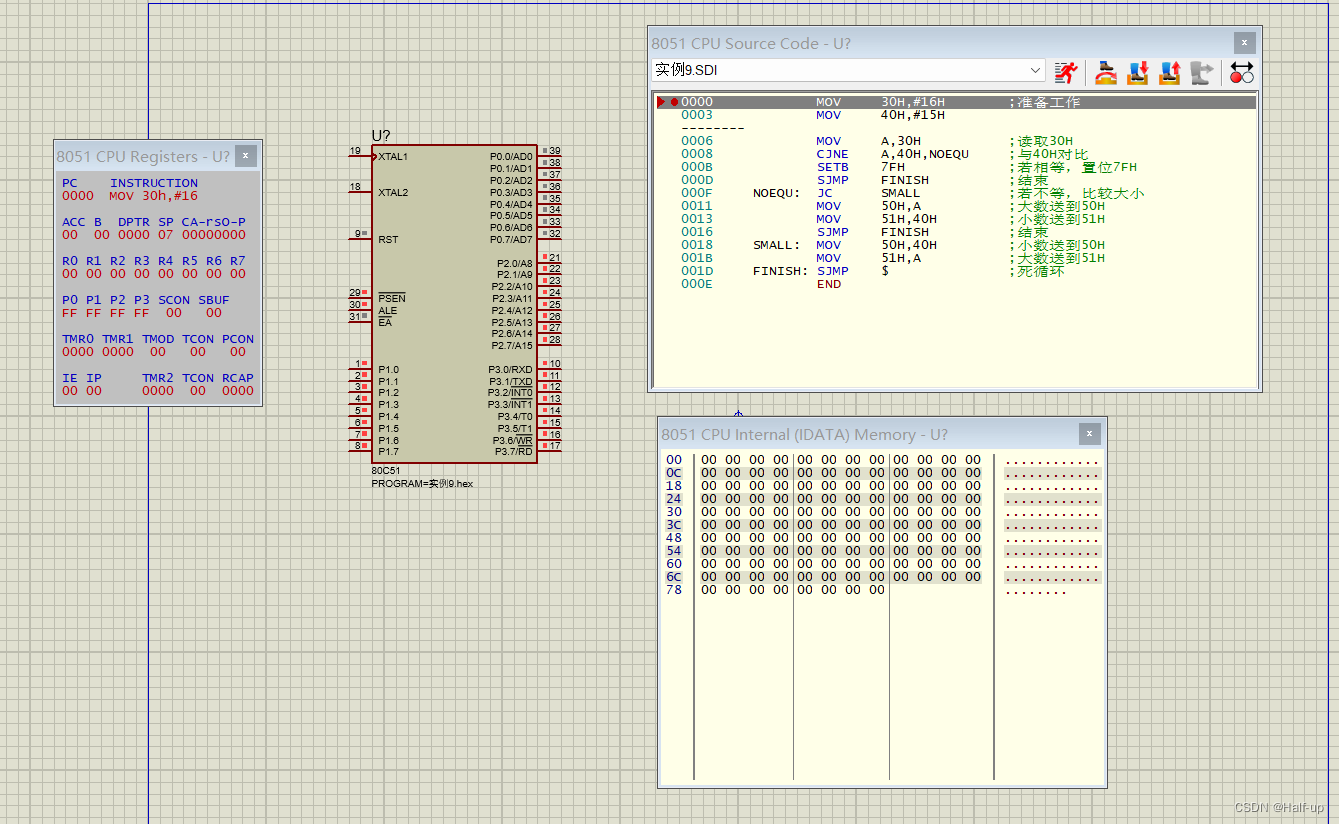
Task: Click the highlighted 0000 MOV 30H,#16H line
Action: 955,102
